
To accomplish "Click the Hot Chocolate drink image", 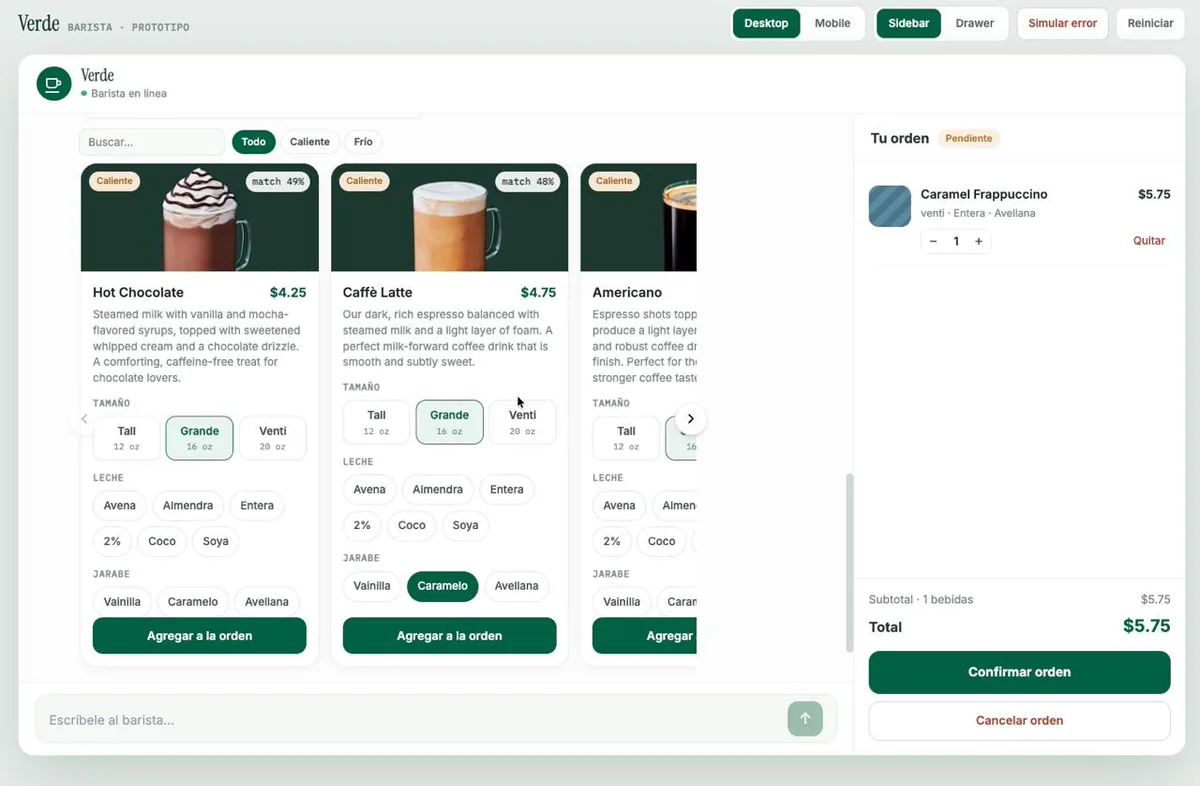I will click(200, 218).
